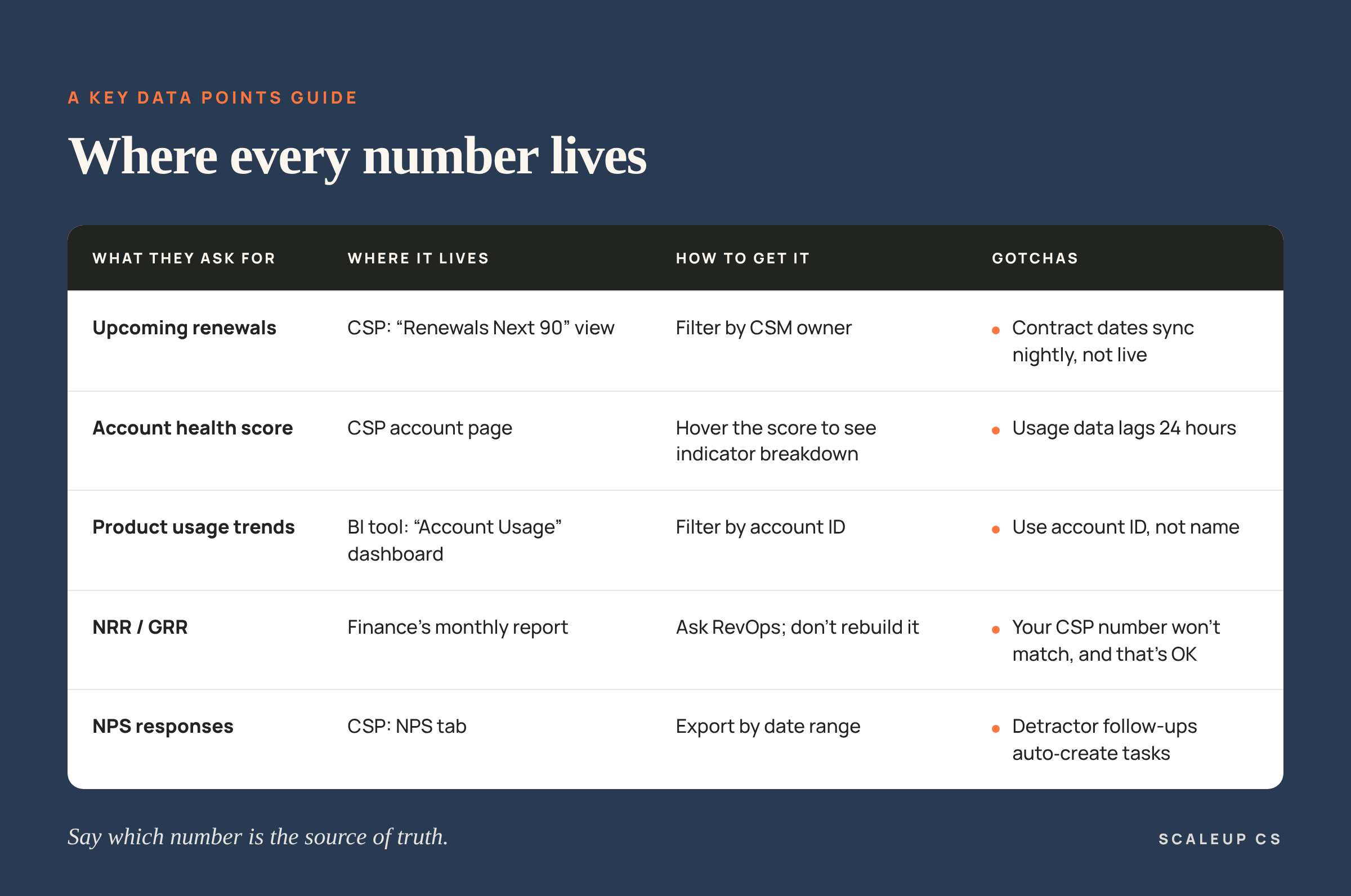The image size is (1351, 896).
Task: Click the 'Finance's monthly report' cell
Action: coord(458,628)
